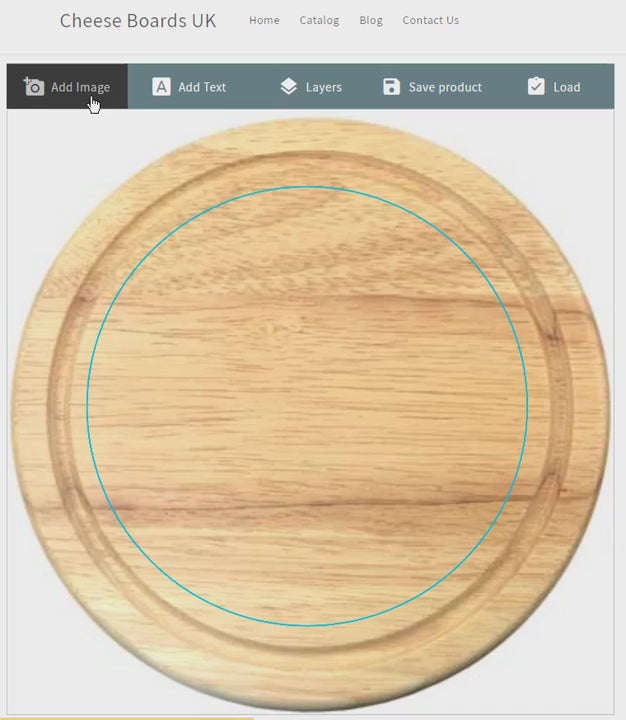Select the Add Text label in toolbar

coord(202,87)
